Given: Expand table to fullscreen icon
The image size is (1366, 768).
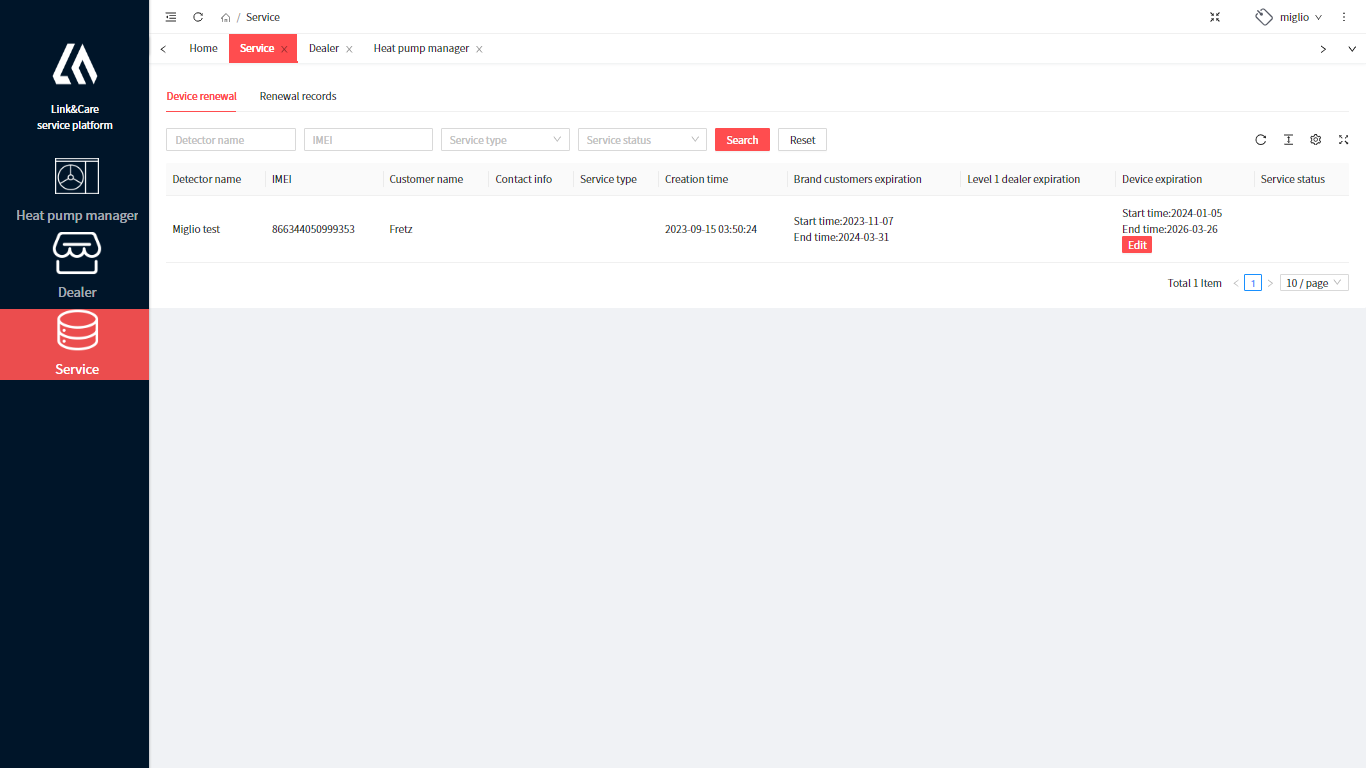Looking at the screenshot, I should coord(1343,140).
